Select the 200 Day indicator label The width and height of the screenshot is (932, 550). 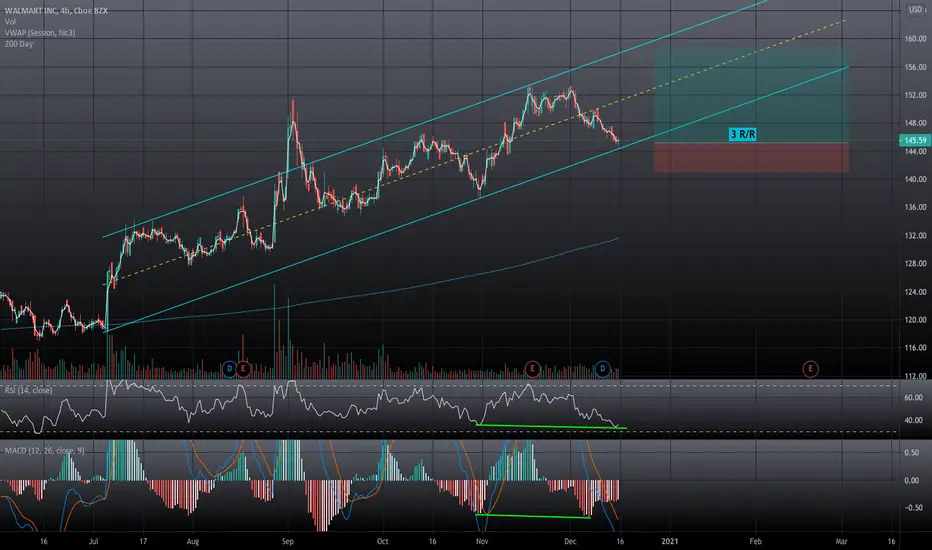(19, 44)
